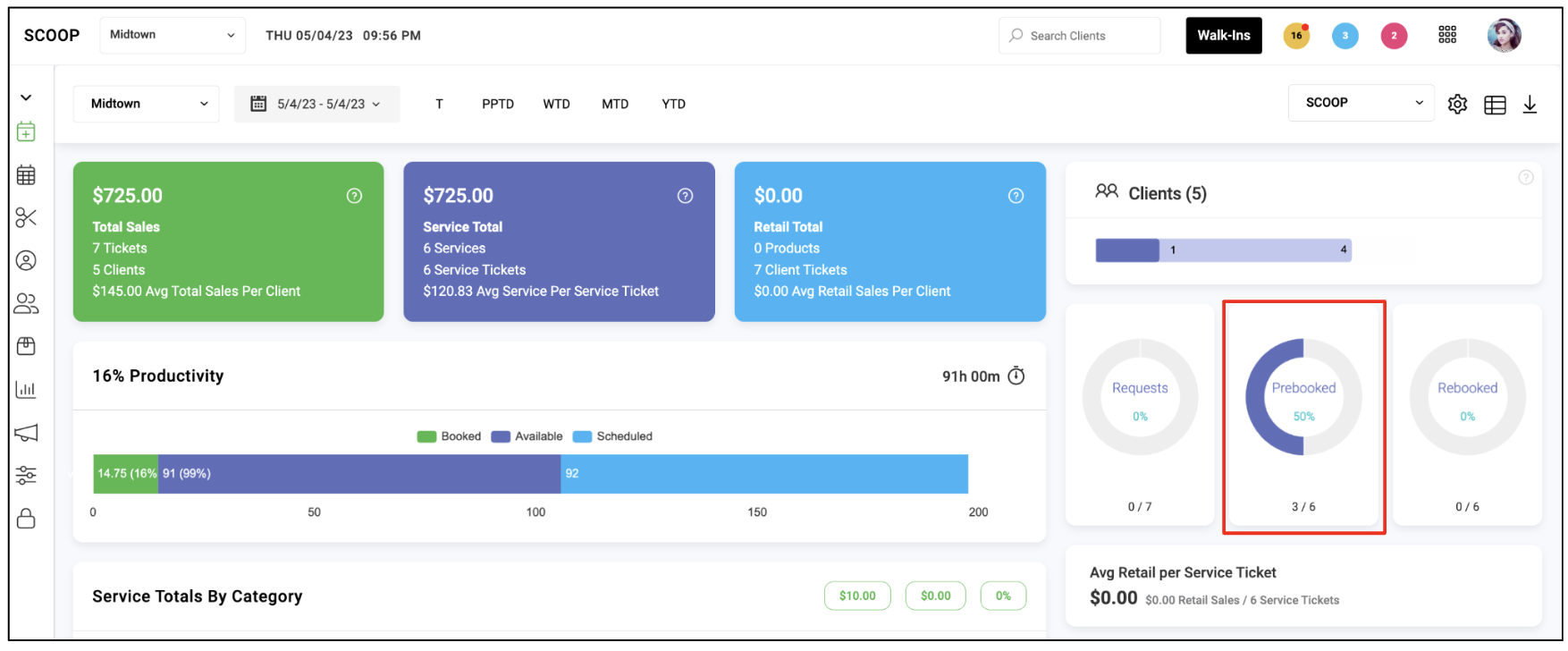The image size is (1568, 651).
Task: Open the yellow 16 notification badge
Action: (1296, 36)
